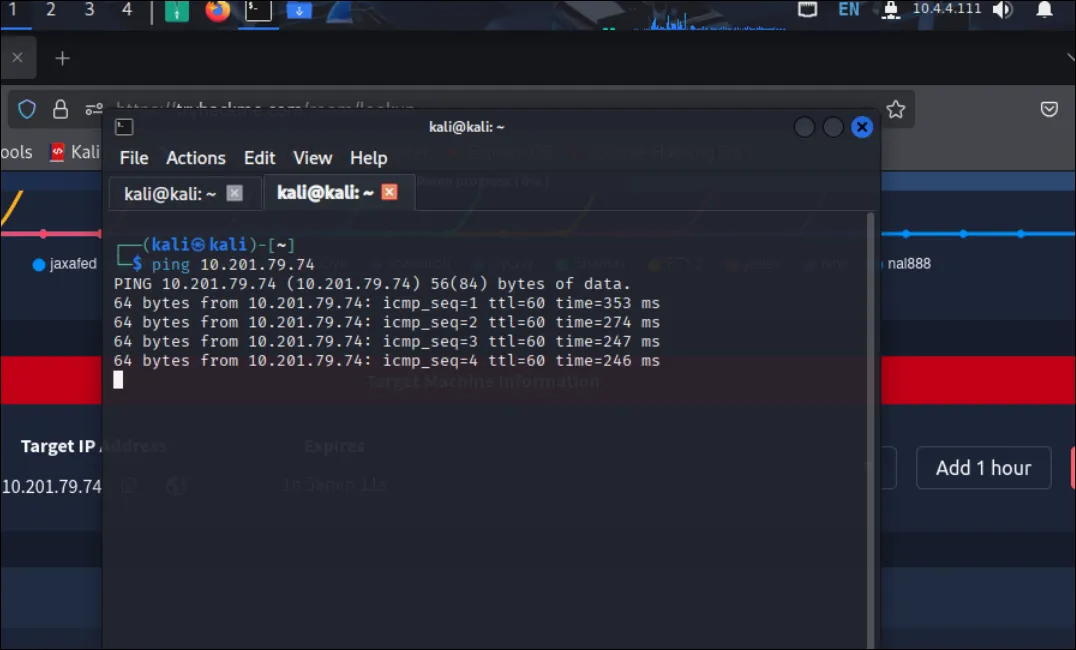The width and height of the screenshot is (1076, 650).
Task: Click the terminal vertical scrollbar
Action: click(871, 430)
